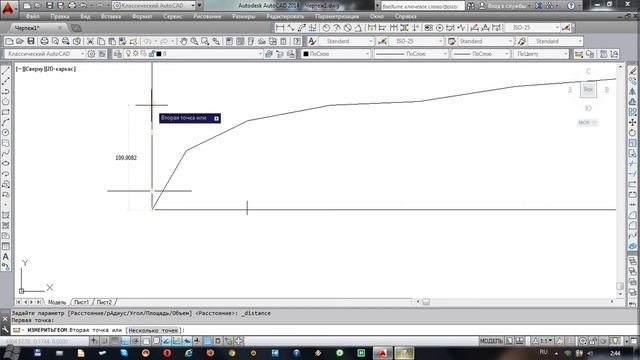The image size is (640, 360).
Task: Select the Erase tool in Modify toolbar
Action: [x=633, y=71]
